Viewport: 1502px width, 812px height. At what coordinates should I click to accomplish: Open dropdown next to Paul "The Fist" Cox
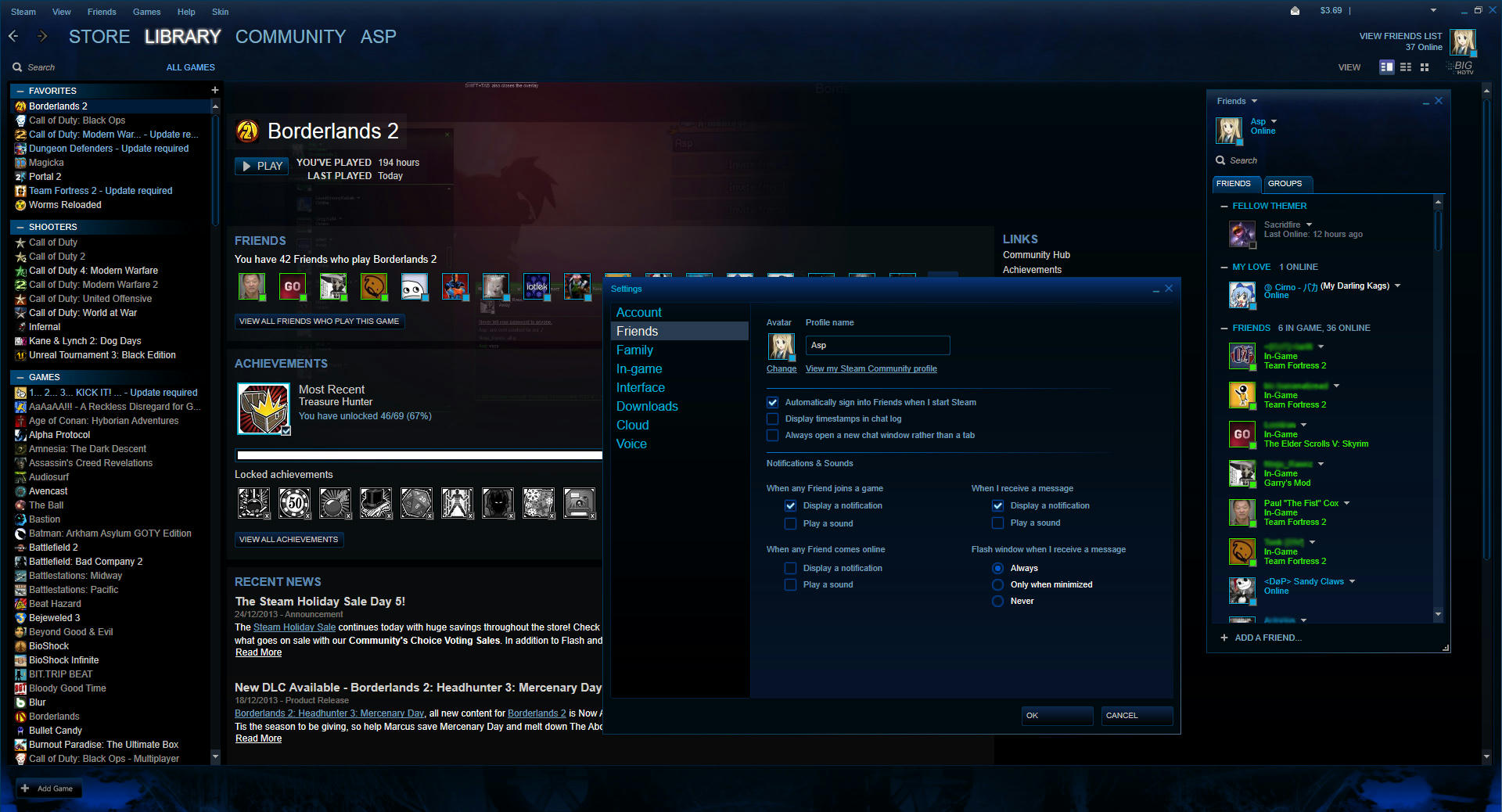(1346, 503)
